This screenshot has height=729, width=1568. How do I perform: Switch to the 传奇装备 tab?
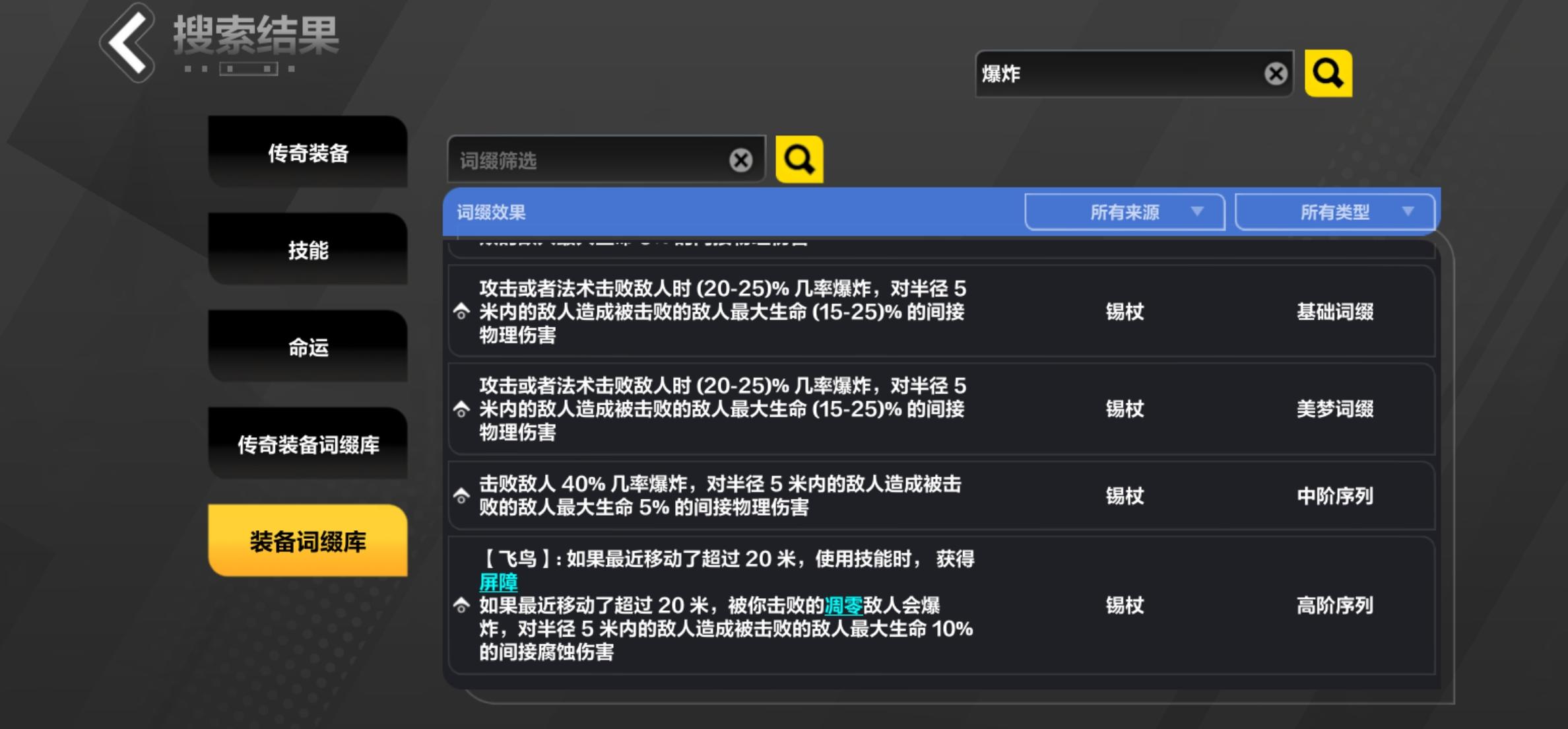(x=308, y=153)
